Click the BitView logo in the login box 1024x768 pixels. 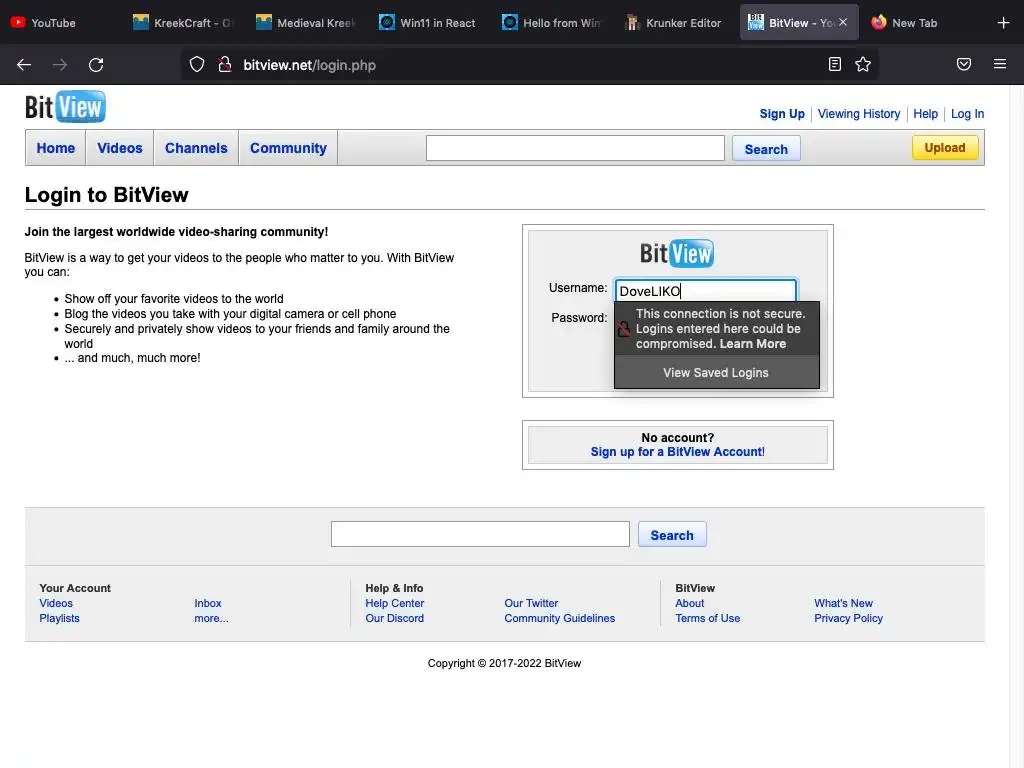coord(677,253)
